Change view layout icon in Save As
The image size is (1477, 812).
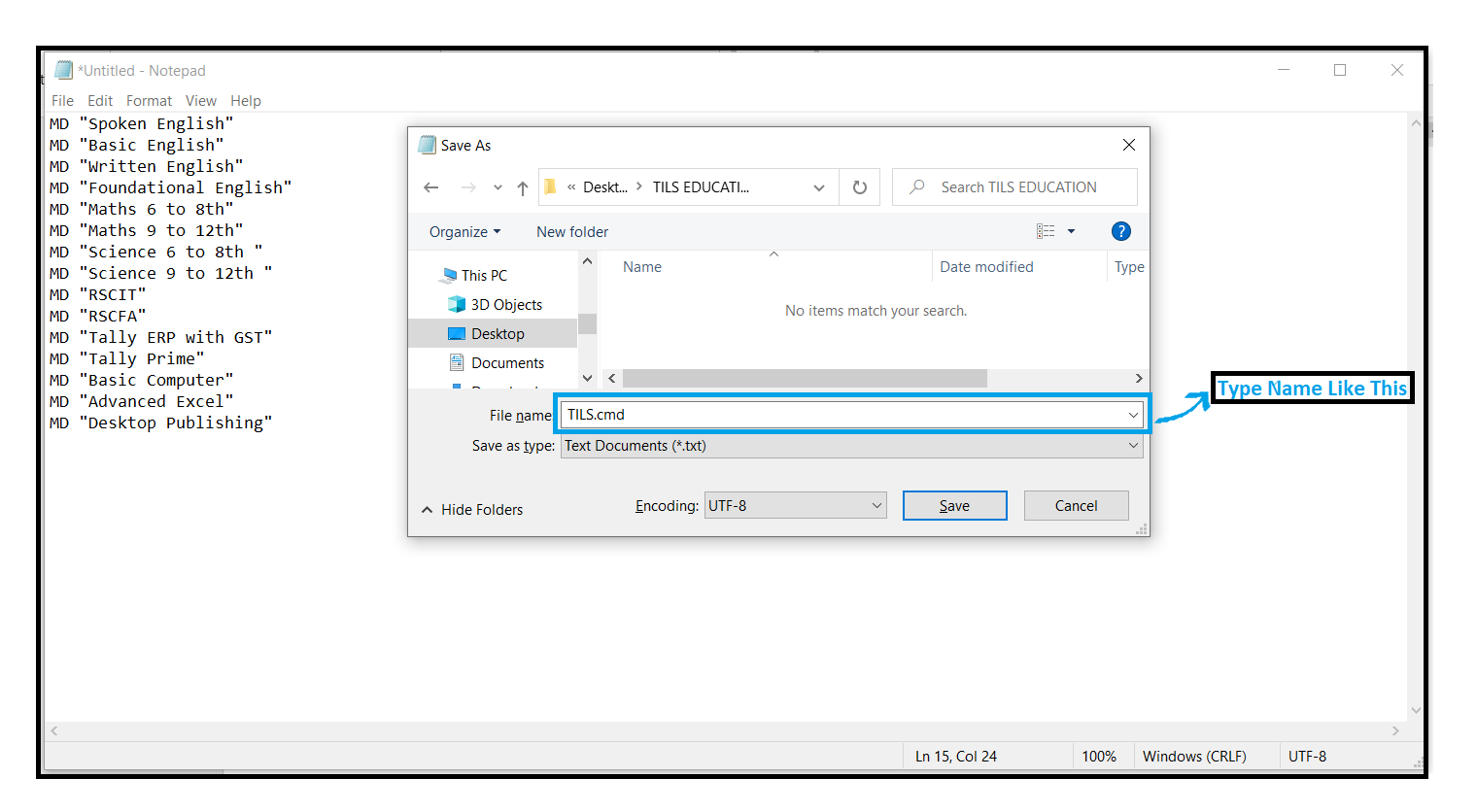1046,231
